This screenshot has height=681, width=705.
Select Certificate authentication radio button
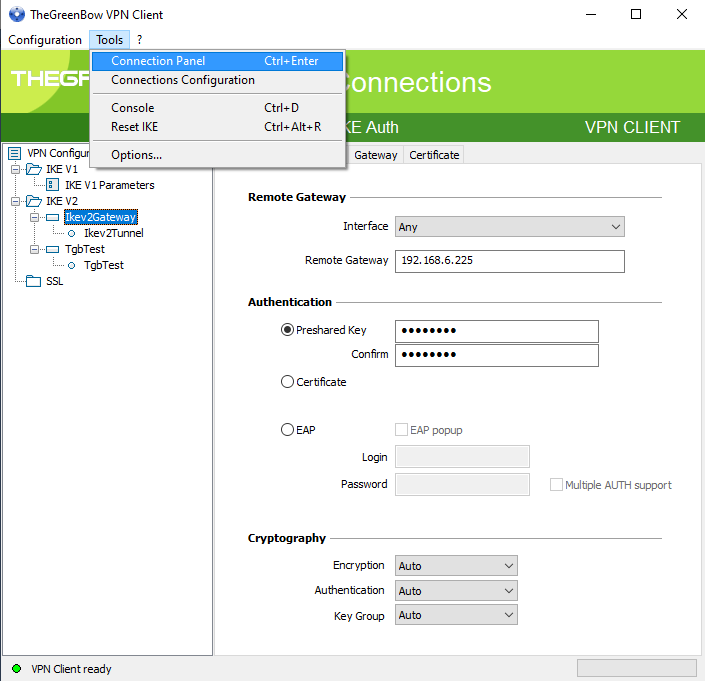point(287,382)
